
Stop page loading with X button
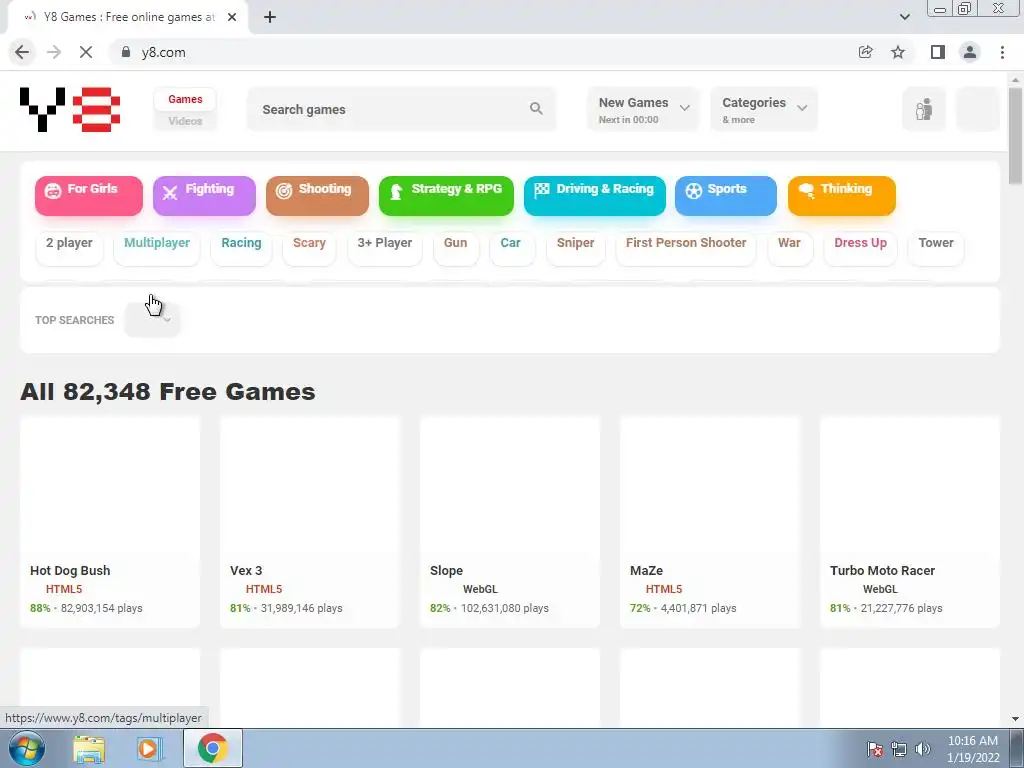coord(86,52)
